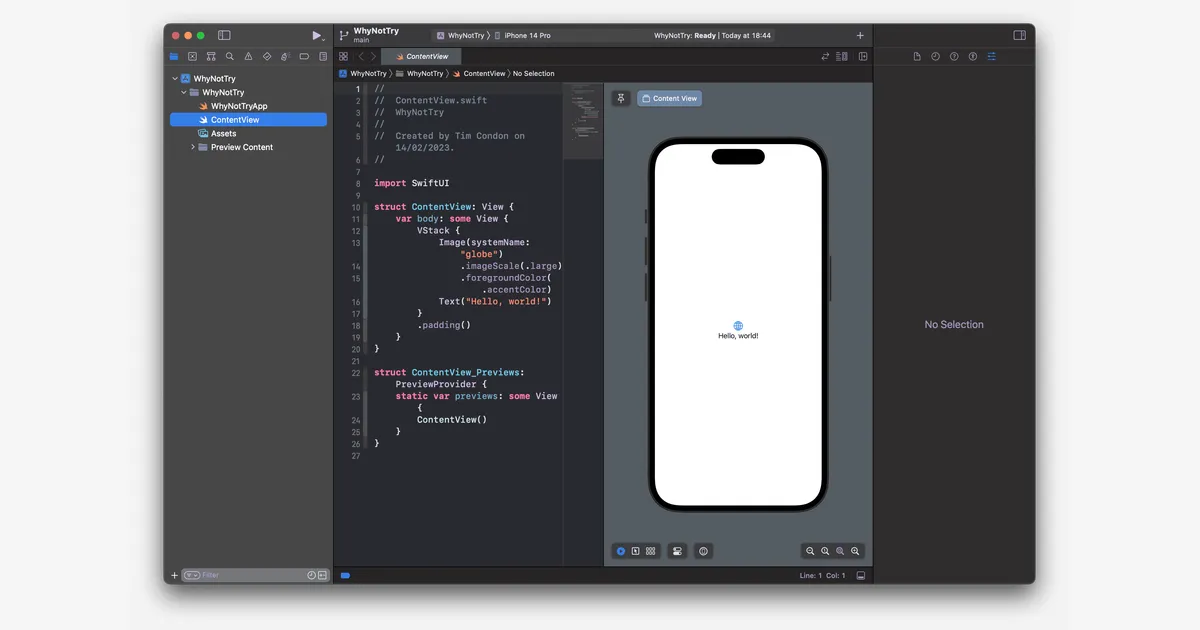The width and height of the screenshot is (1200, 630).
Task: Switch preview to Selectable mode
Action: [636, 551]
